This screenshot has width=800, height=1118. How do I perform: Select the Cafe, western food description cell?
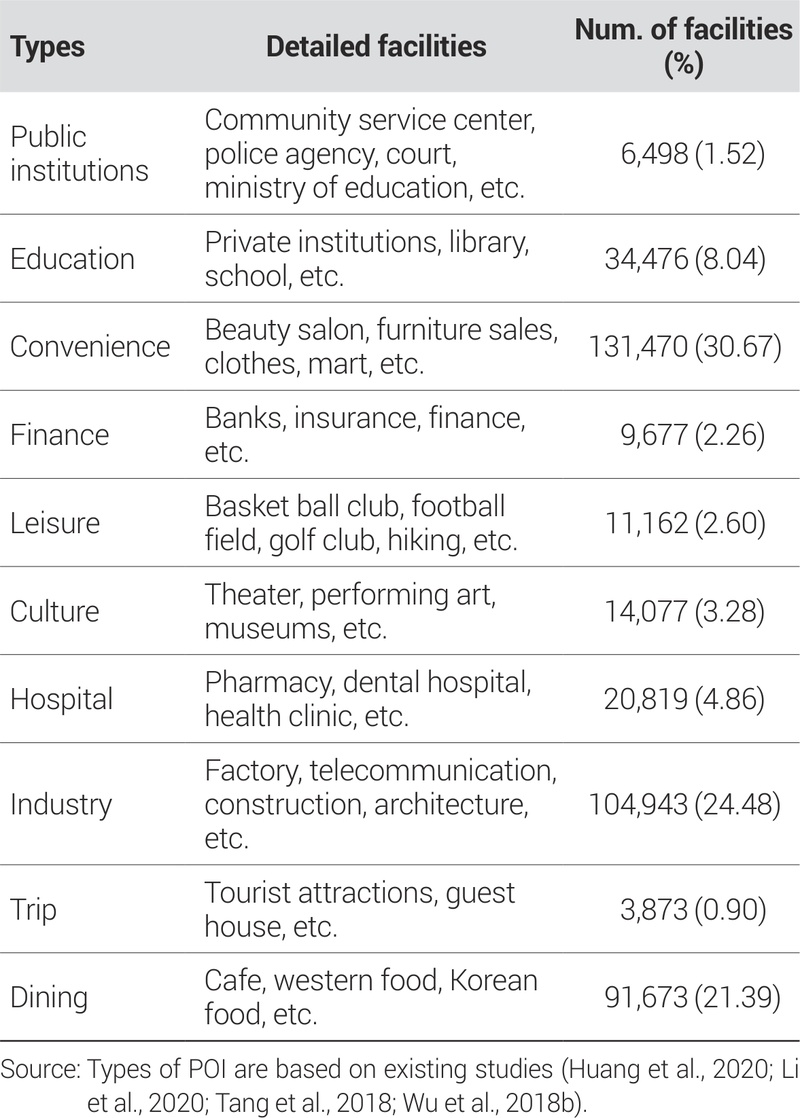[371, 997]
